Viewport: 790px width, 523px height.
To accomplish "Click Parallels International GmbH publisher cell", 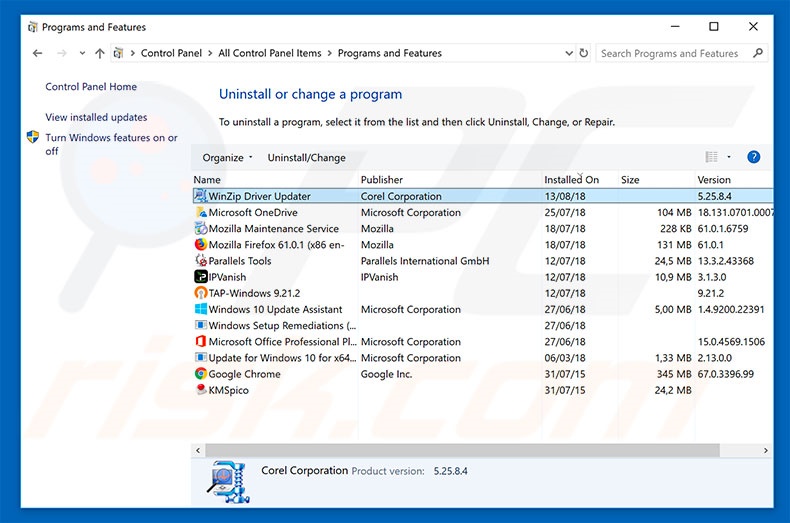I will pyautogui.click(x=425, y=260).
